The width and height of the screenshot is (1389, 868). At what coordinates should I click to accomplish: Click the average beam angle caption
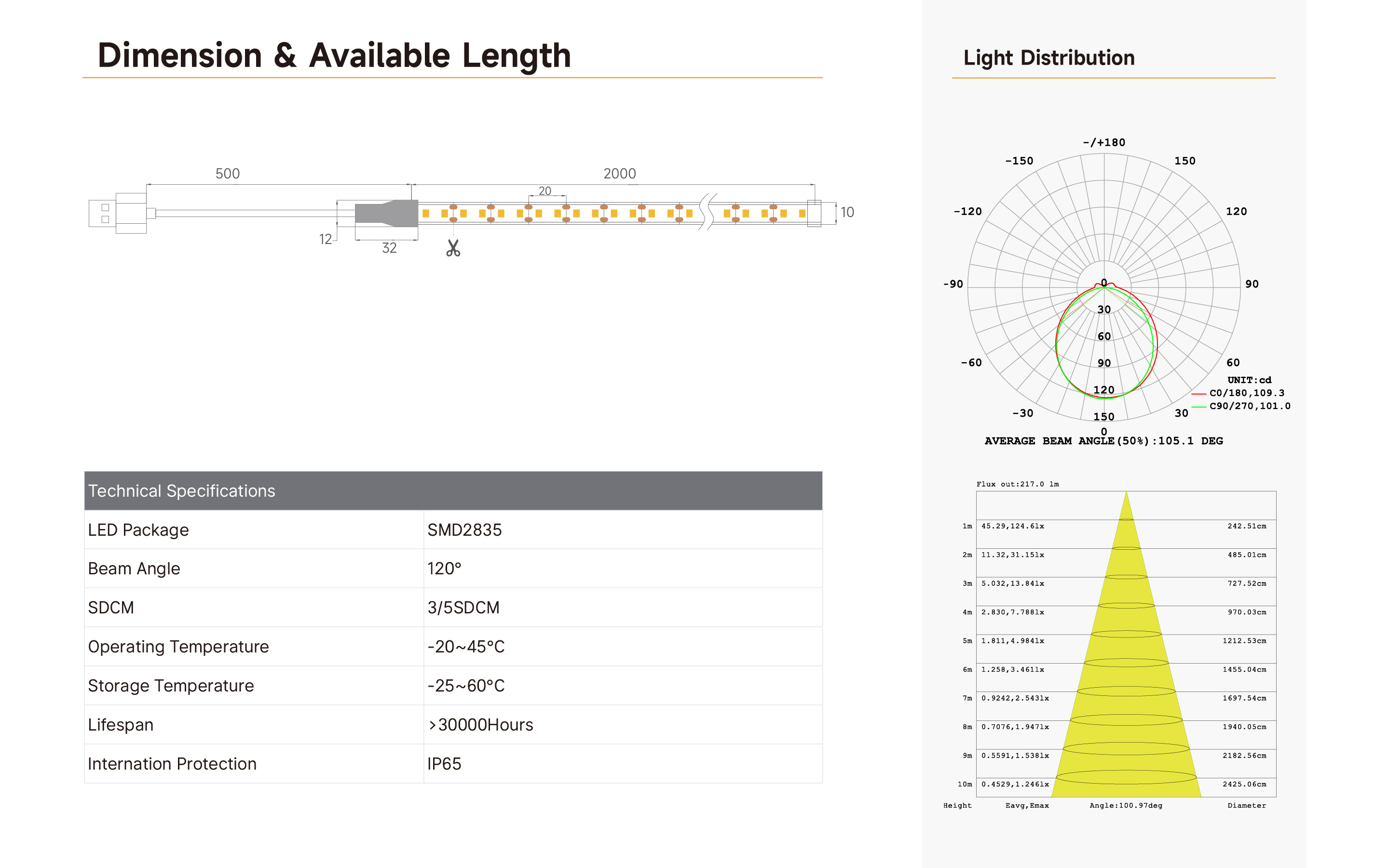pyautogui.click(x=1103, y=441)
